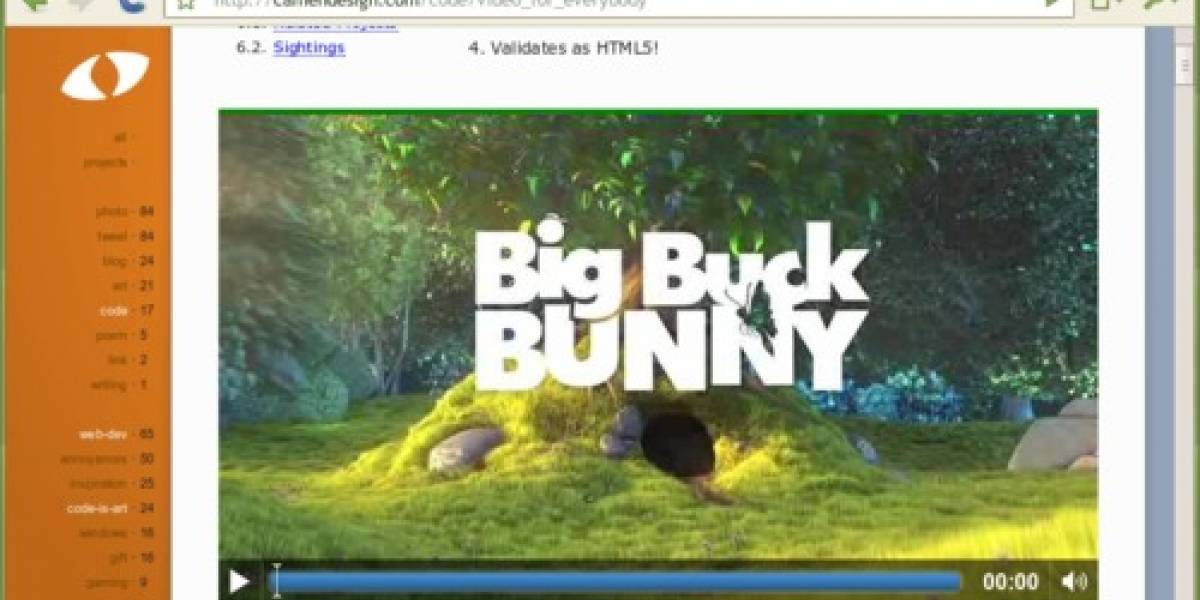The image size is (1200, 600).
Task: Select the 'art' category in the sidebar
Action: 120,286
